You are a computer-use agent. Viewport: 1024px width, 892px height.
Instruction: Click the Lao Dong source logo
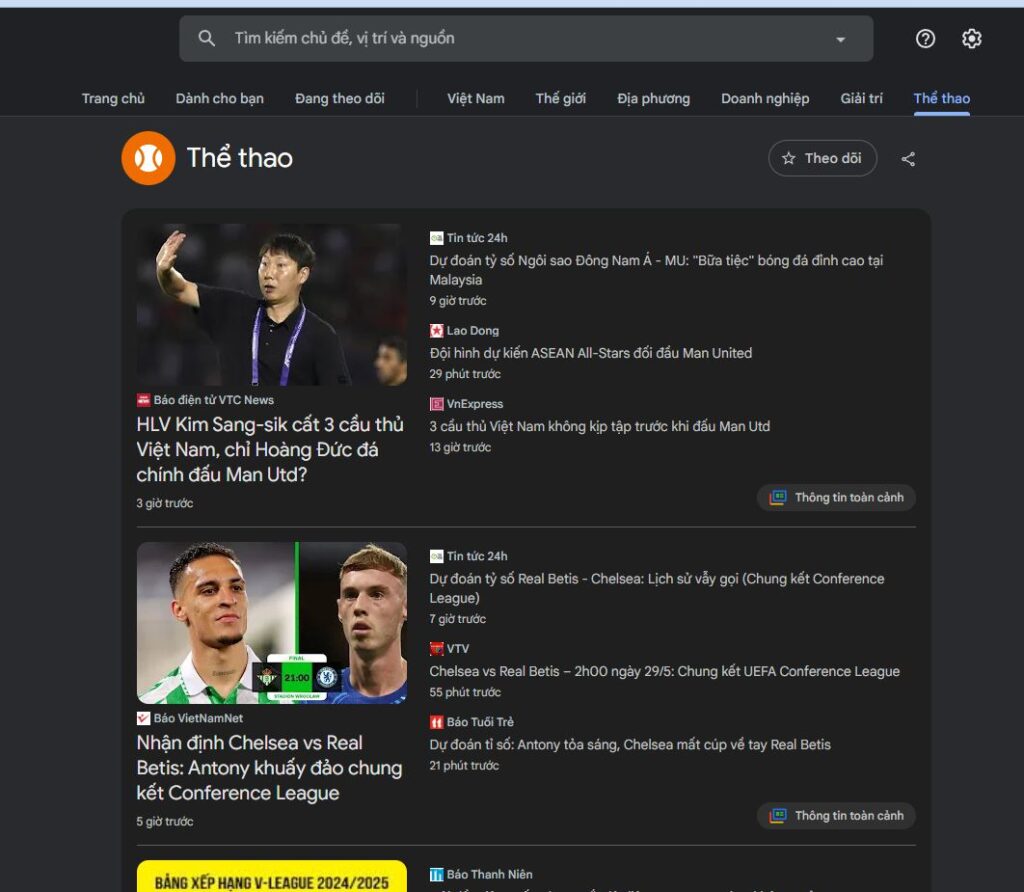[x=436, y=330]
